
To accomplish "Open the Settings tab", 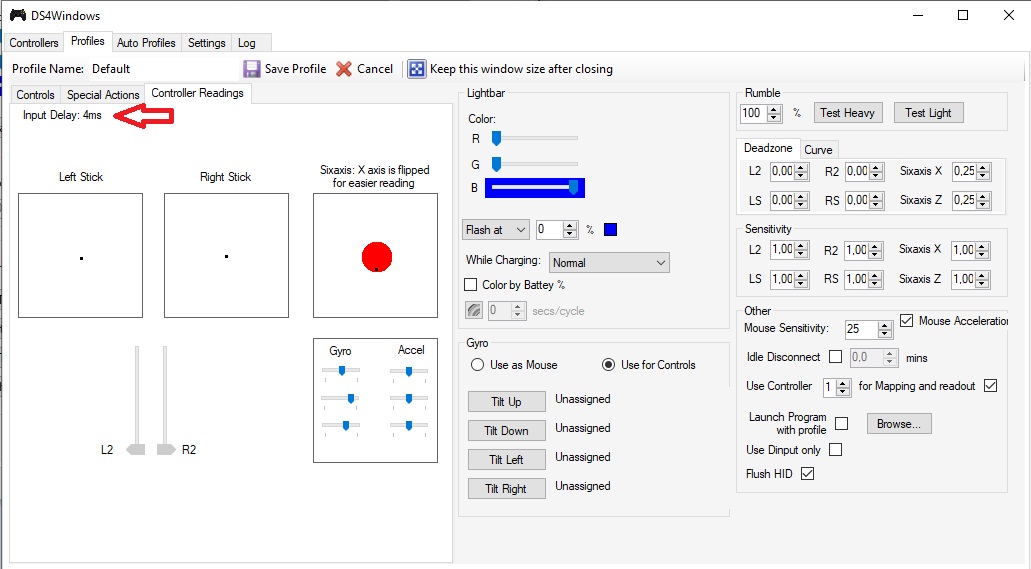I will [206, 43].
